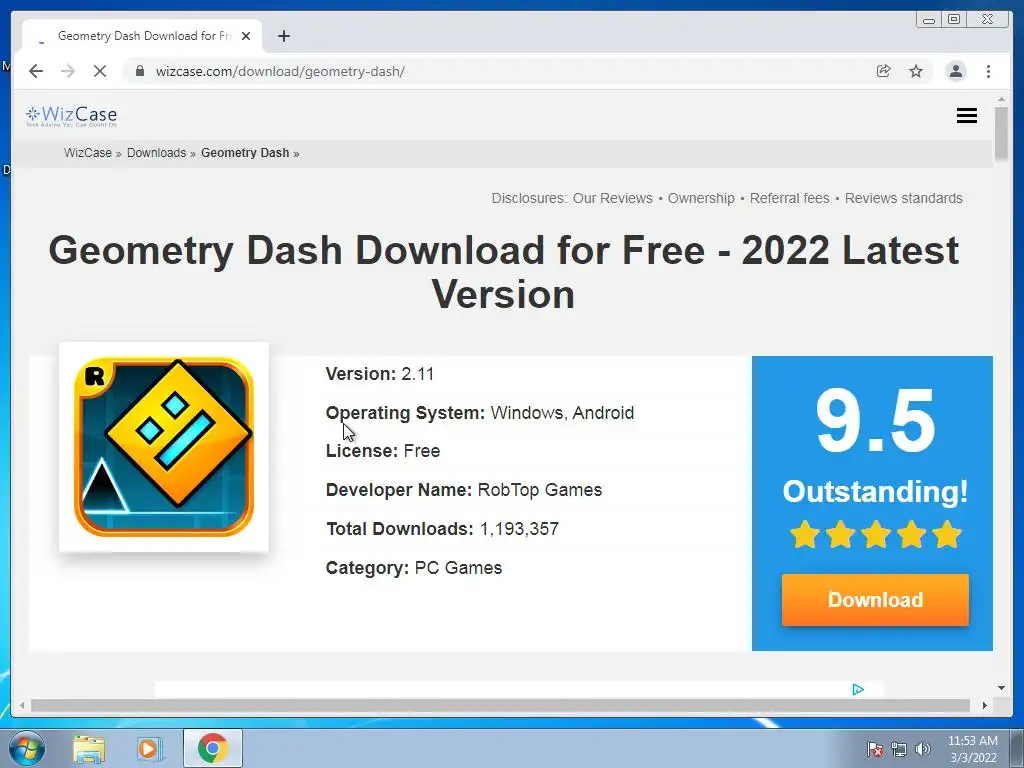Close the Geometry Dash tab
Image resolution: width=1024 pixels, height=768 pixels.
tap(246, 36)
